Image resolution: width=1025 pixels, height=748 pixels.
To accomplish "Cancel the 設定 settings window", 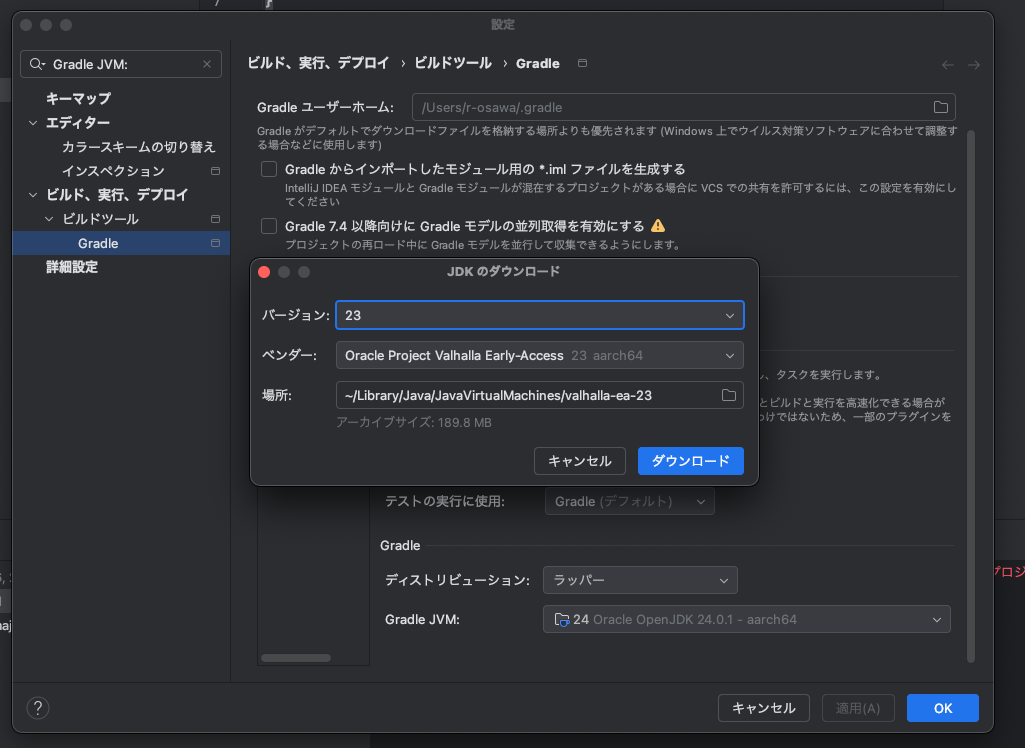I will tap(764, 708).
